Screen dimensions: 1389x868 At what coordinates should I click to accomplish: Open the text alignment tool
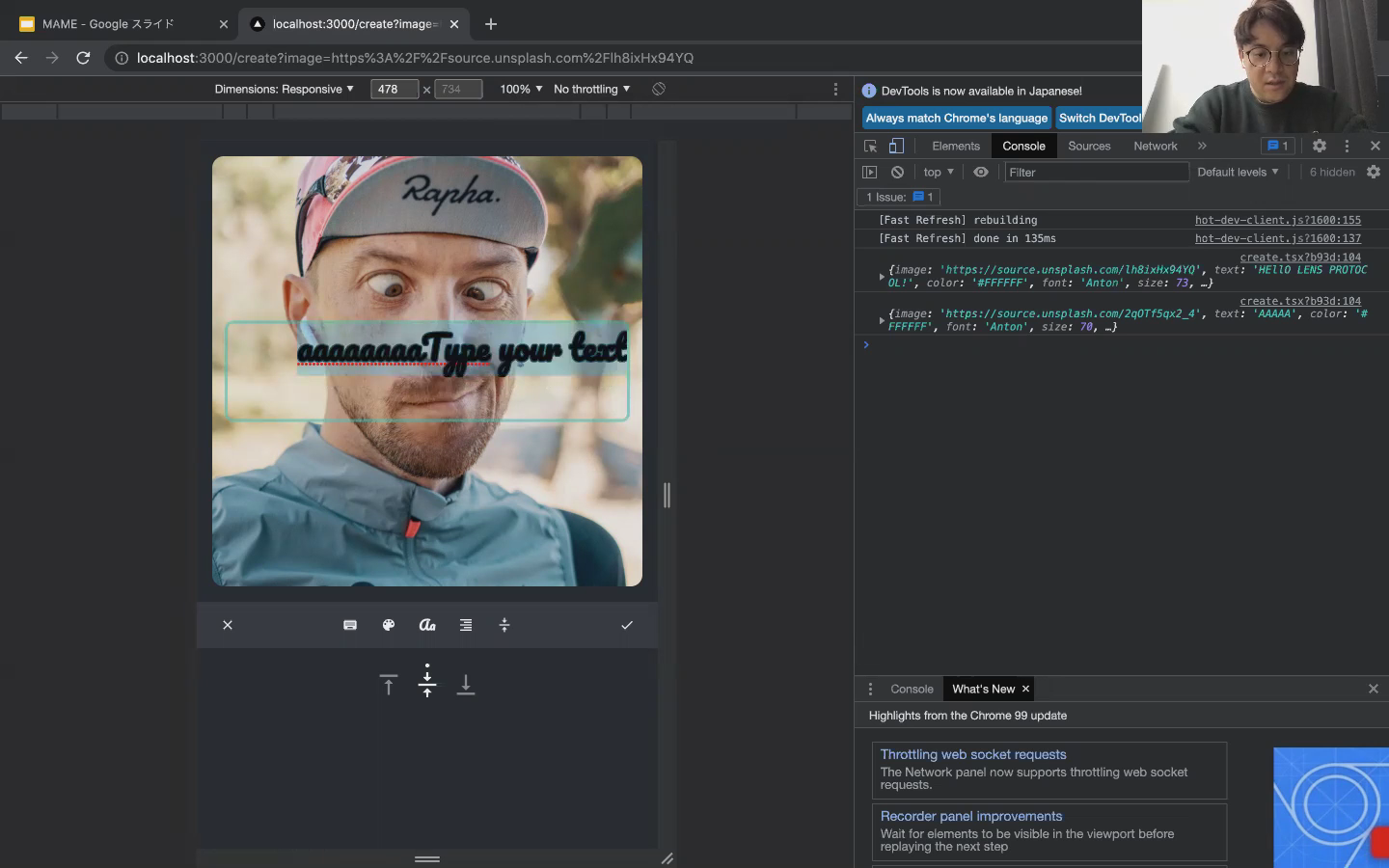coord(466,625)
